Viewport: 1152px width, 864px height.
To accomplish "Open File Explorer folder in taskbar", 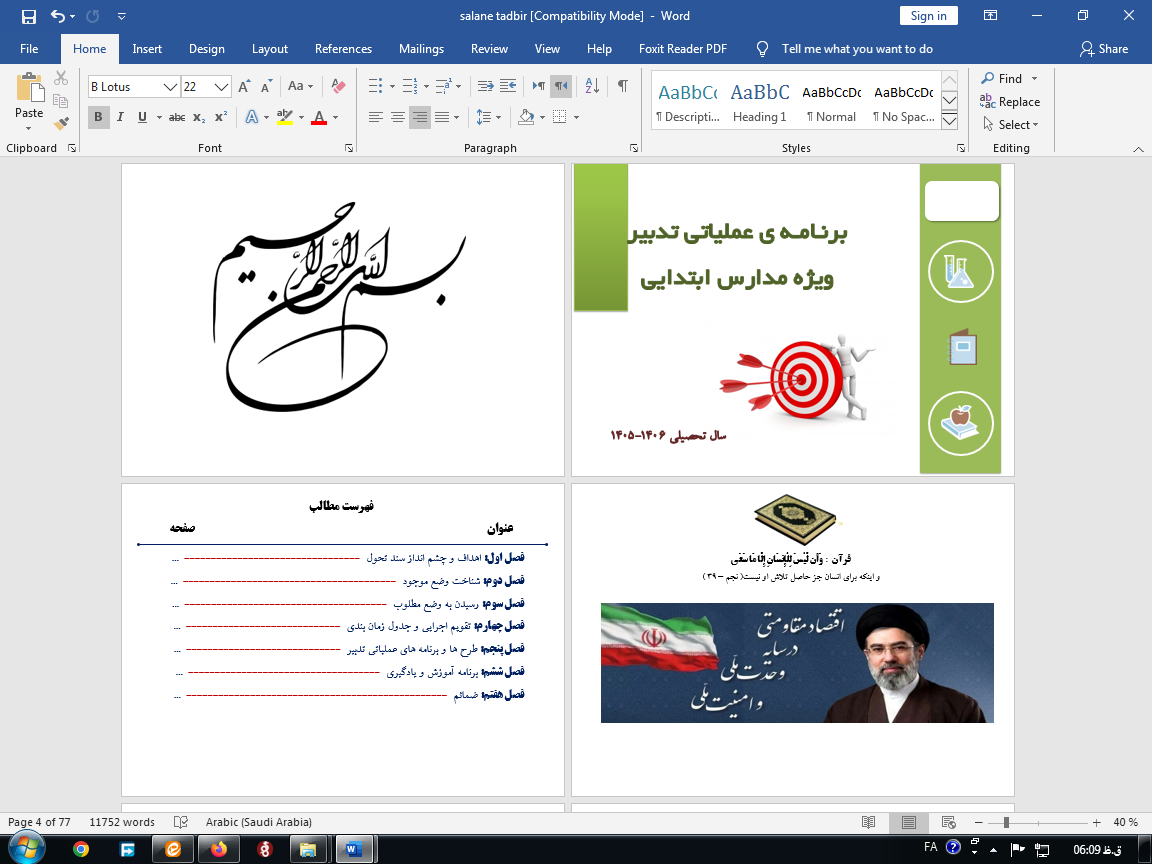I will (x=308, y=849).
